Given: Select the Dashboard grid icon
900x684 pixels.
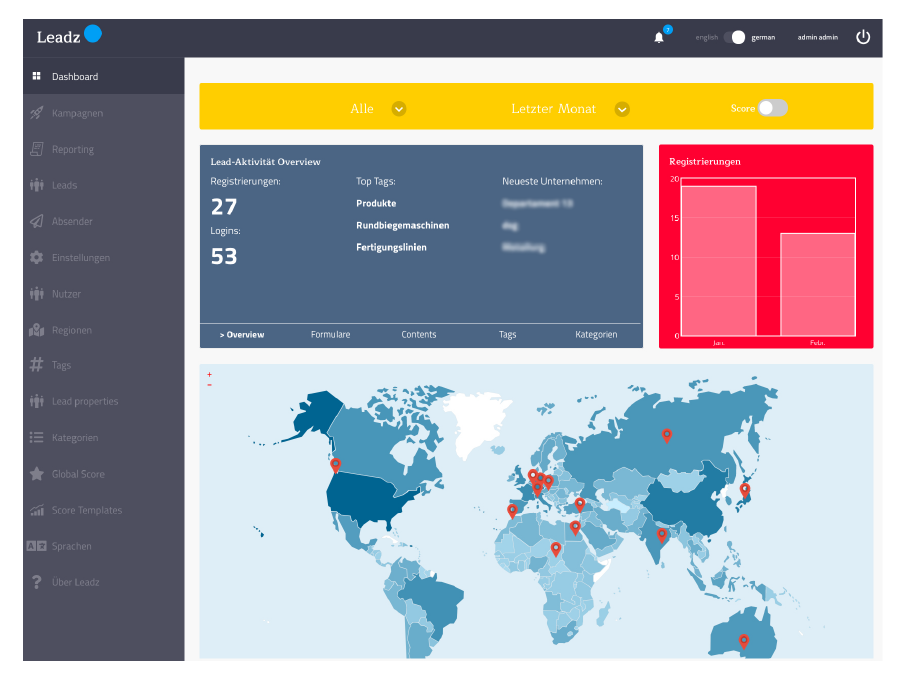Looking at the screenshot, I should 37,76.
